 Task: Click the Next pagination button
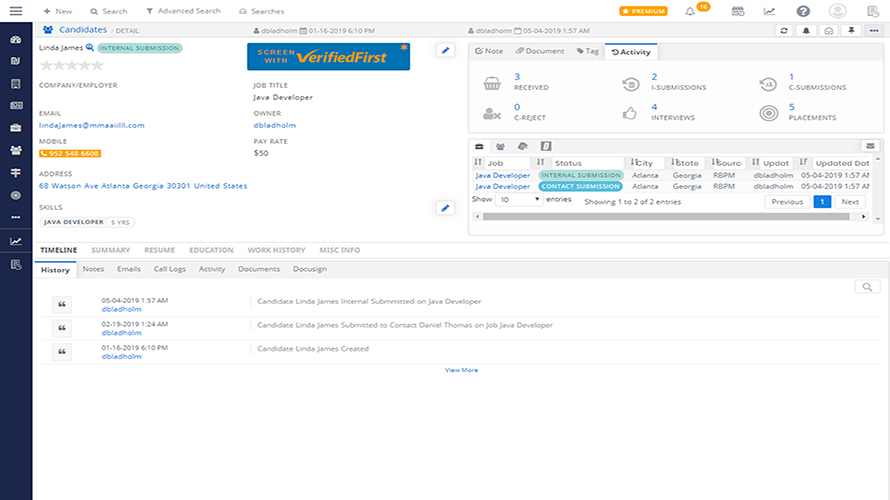pos(850,201)
